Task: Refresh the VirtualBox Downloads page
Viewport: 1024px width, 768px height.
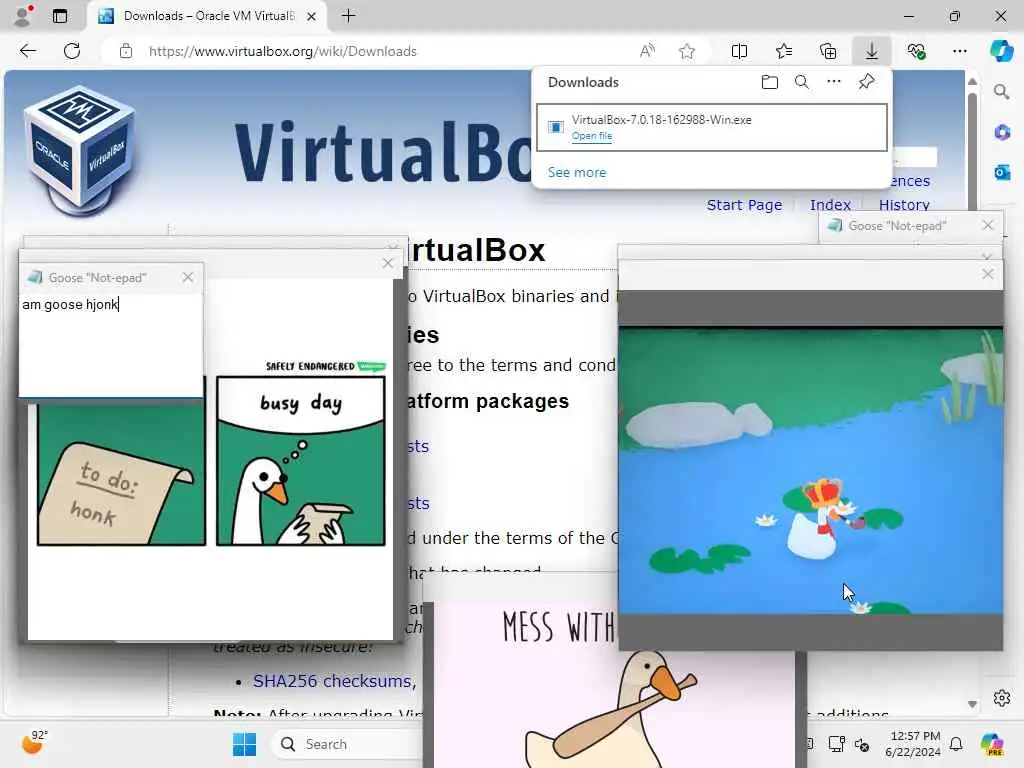Action: 72,51
